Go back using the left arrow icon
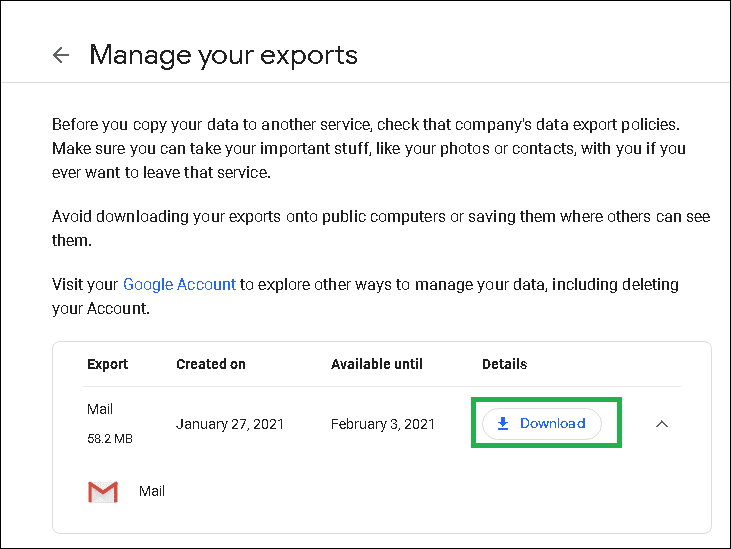The width and height of the screenshot is (731, 549). pos(61,55)
